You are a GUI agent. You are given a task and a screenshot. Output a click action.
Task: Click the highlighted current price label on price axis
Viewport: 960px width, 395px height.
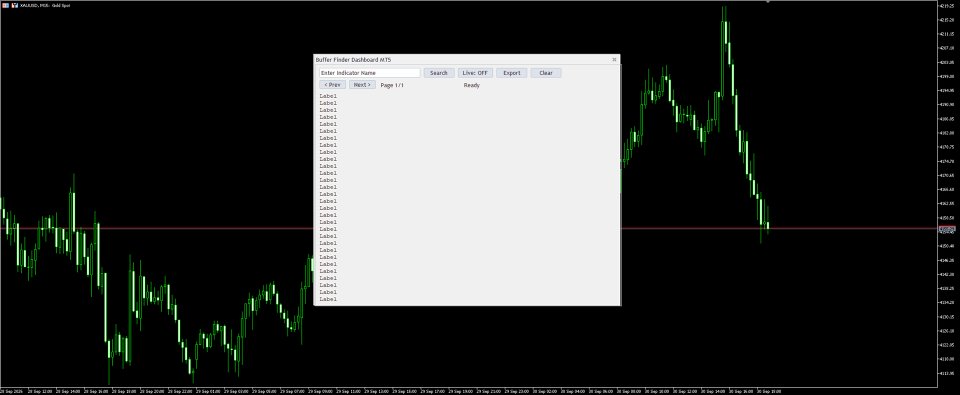click(947, 228)
